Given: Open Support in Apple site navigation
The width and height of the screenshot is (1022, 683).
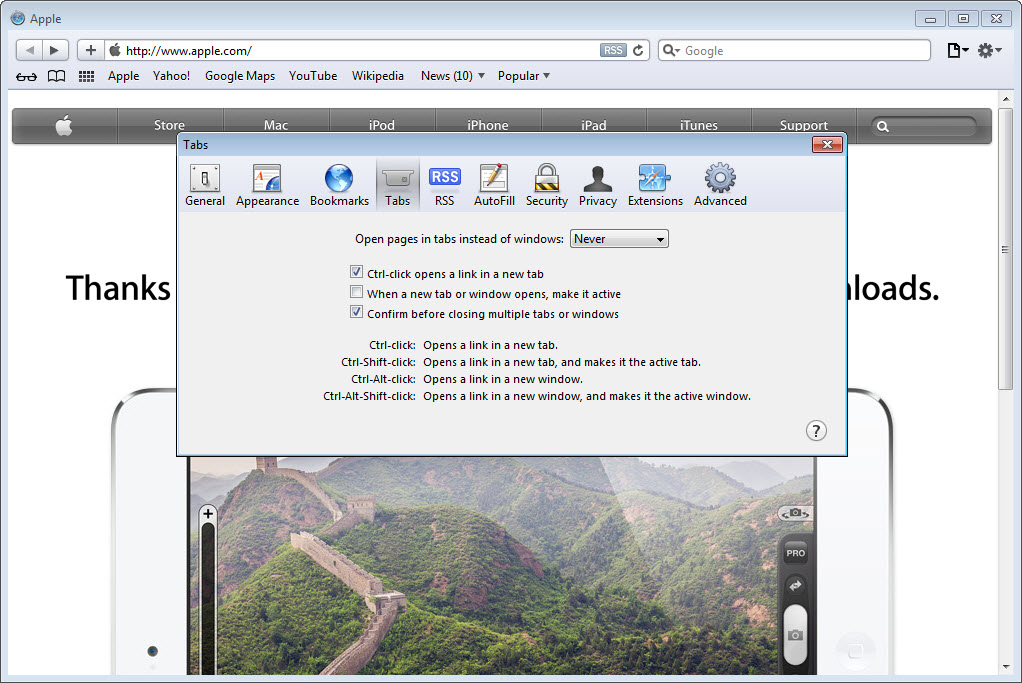Looking at the screenshot, I should click(x=804, y=125).
